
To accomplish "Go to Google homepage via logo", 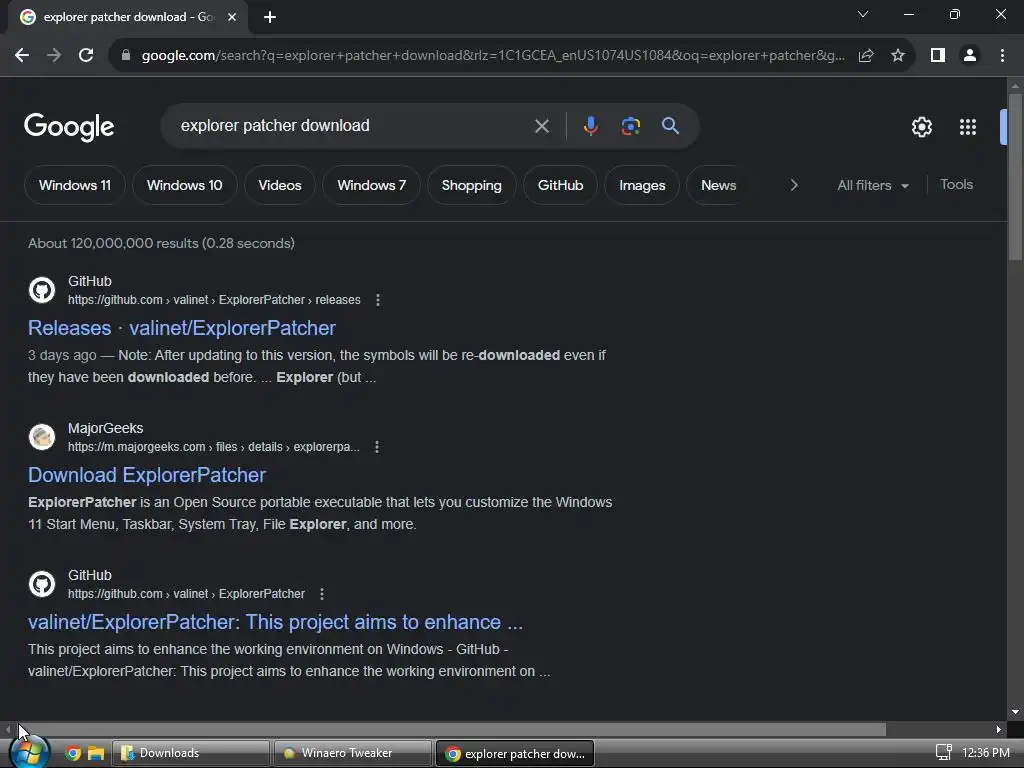I will click(69, 127).
